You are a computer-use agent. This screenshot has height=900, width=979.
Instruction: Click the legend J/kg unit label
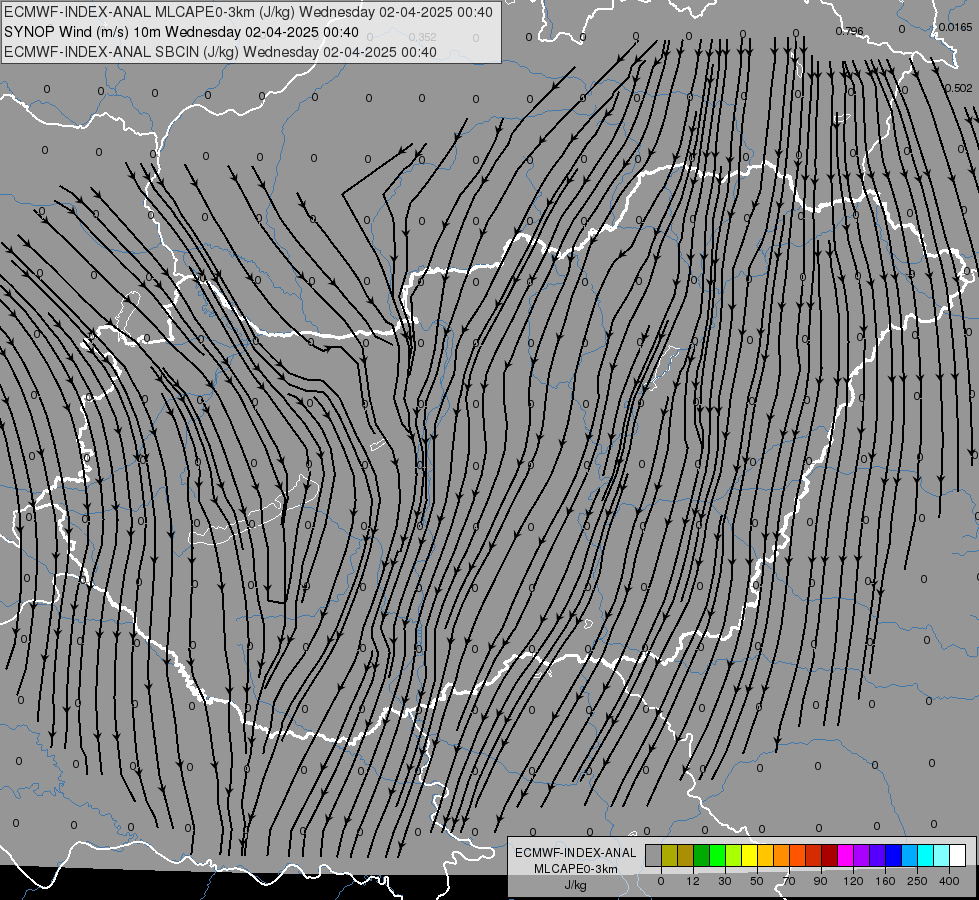pos(576,885)
